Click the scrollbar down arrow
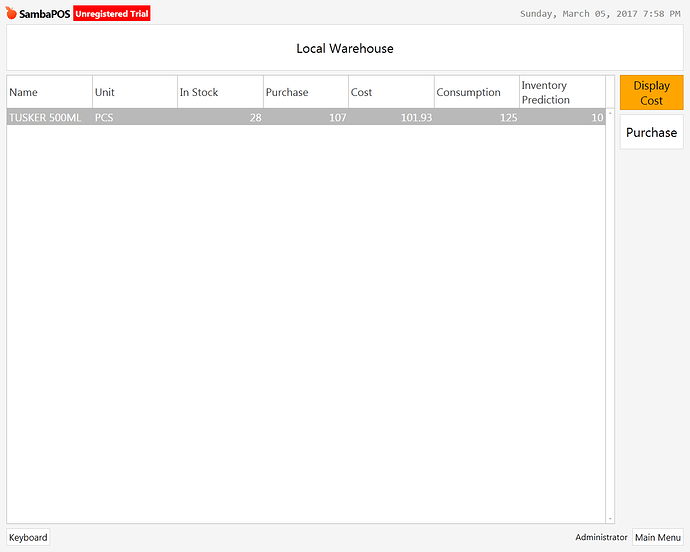Image resolution: width=690 pixels, height=552 pixels. click(x=610, y=518)
